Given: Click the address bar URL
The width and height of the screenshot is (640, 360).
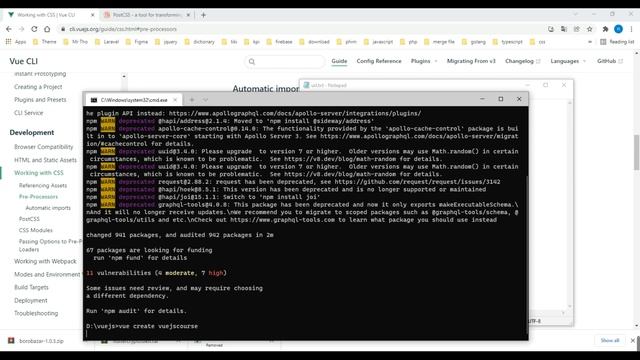Looking at the screenshot, I should (123, 29).
